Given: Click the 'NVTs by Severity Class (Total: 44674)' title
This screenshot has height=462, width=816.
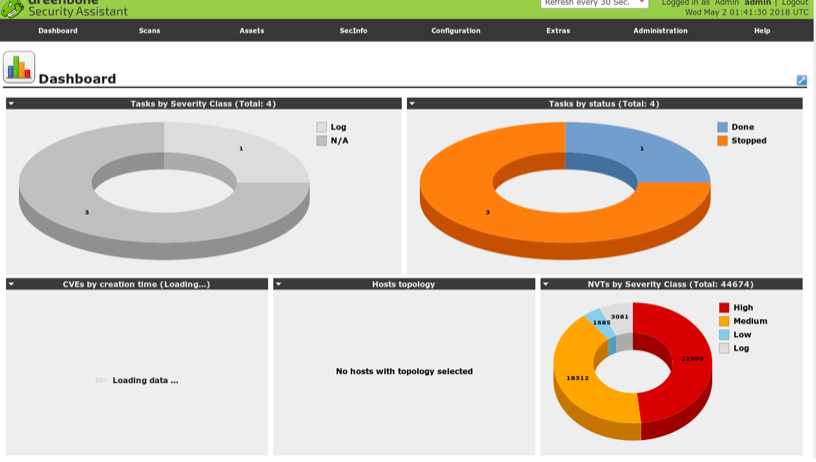Looking at the screenshot, I should (x=670, y=284).
